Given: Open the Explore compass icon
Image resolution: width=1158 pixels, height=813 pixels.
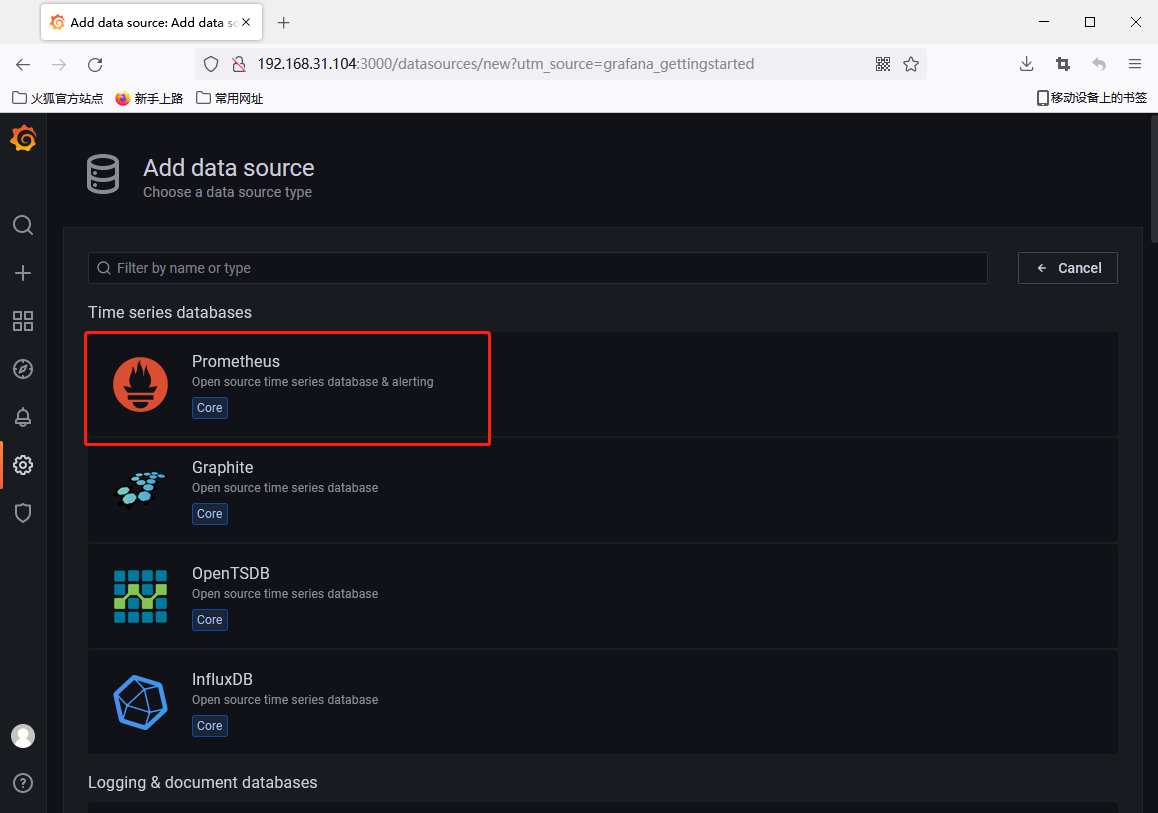Looking at the screenshot, I should [23, 369].
